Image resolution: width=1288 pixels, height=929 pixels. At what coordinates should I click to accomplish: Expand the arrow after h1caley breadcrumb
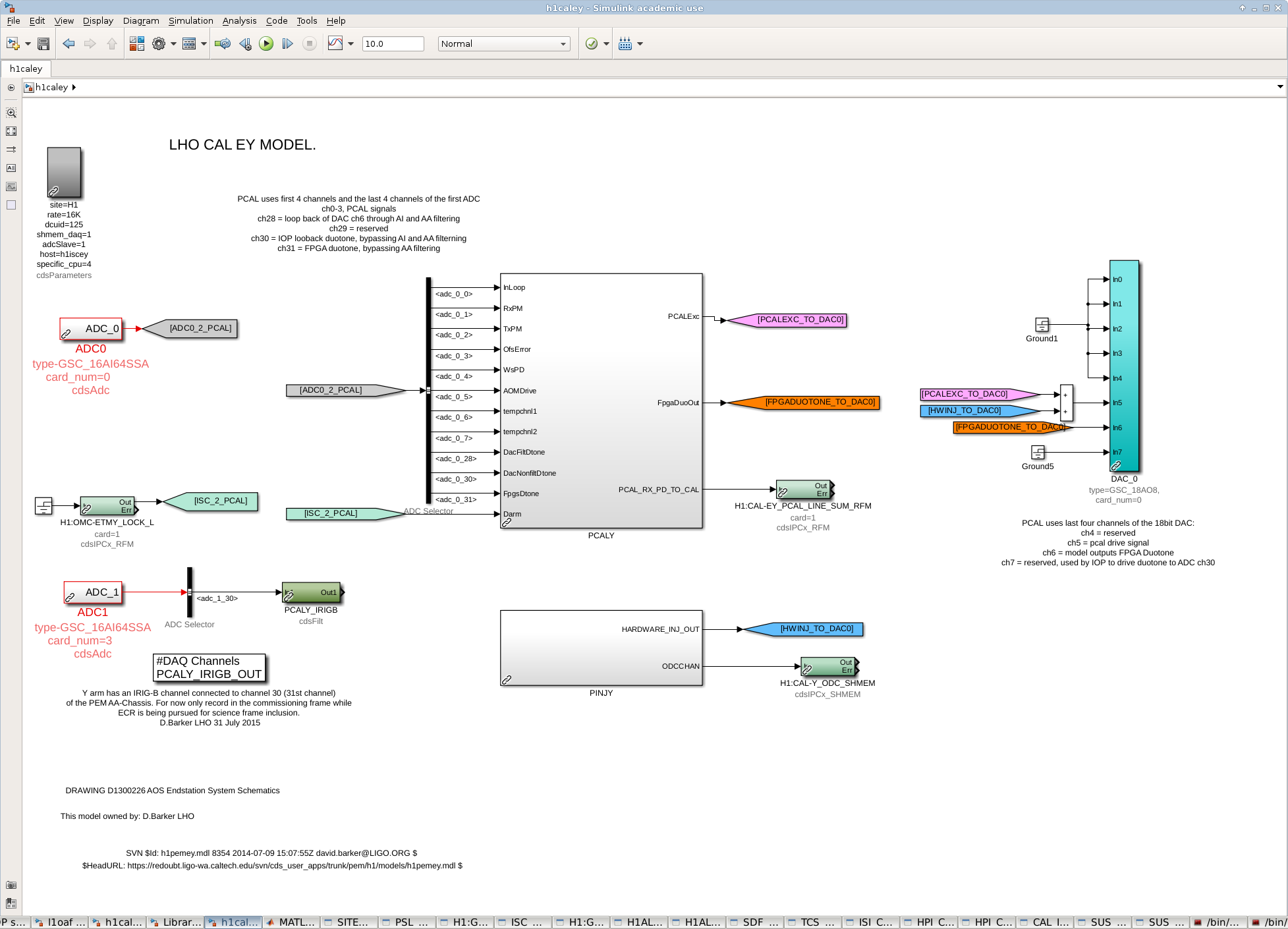tap(74, 87)
